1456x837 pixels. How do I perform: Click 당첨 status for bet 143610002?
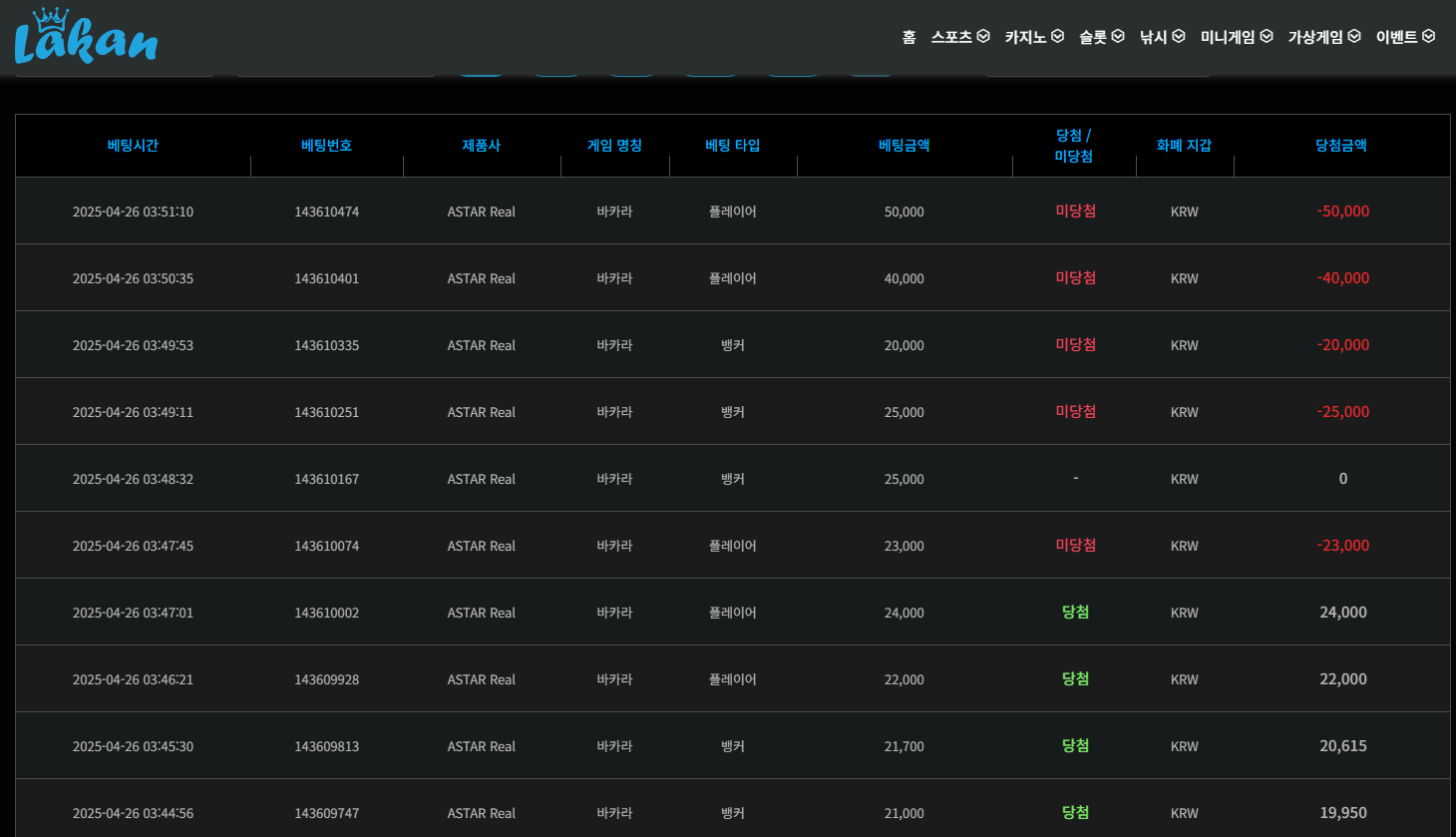coord(1075,613)
